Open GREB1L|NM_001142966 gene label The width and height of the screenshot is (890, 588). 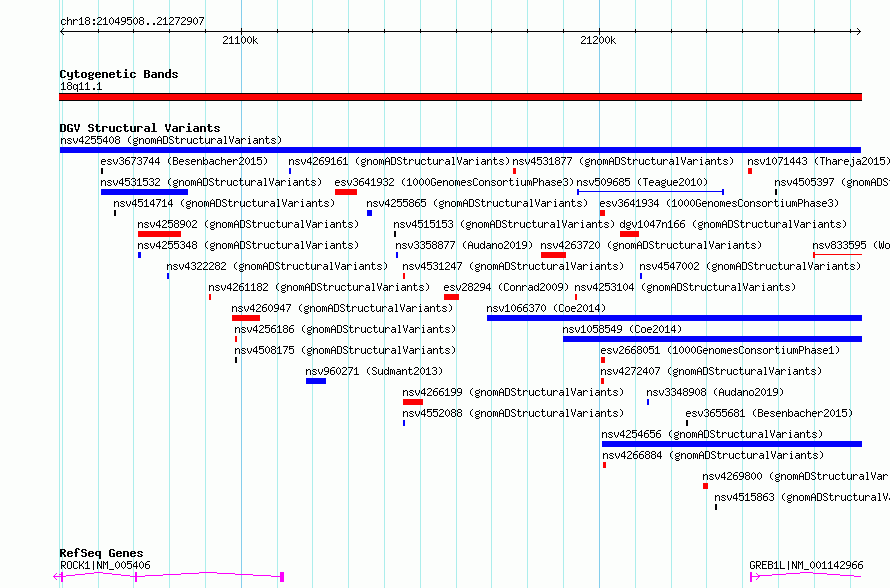(x=807, y=565)
